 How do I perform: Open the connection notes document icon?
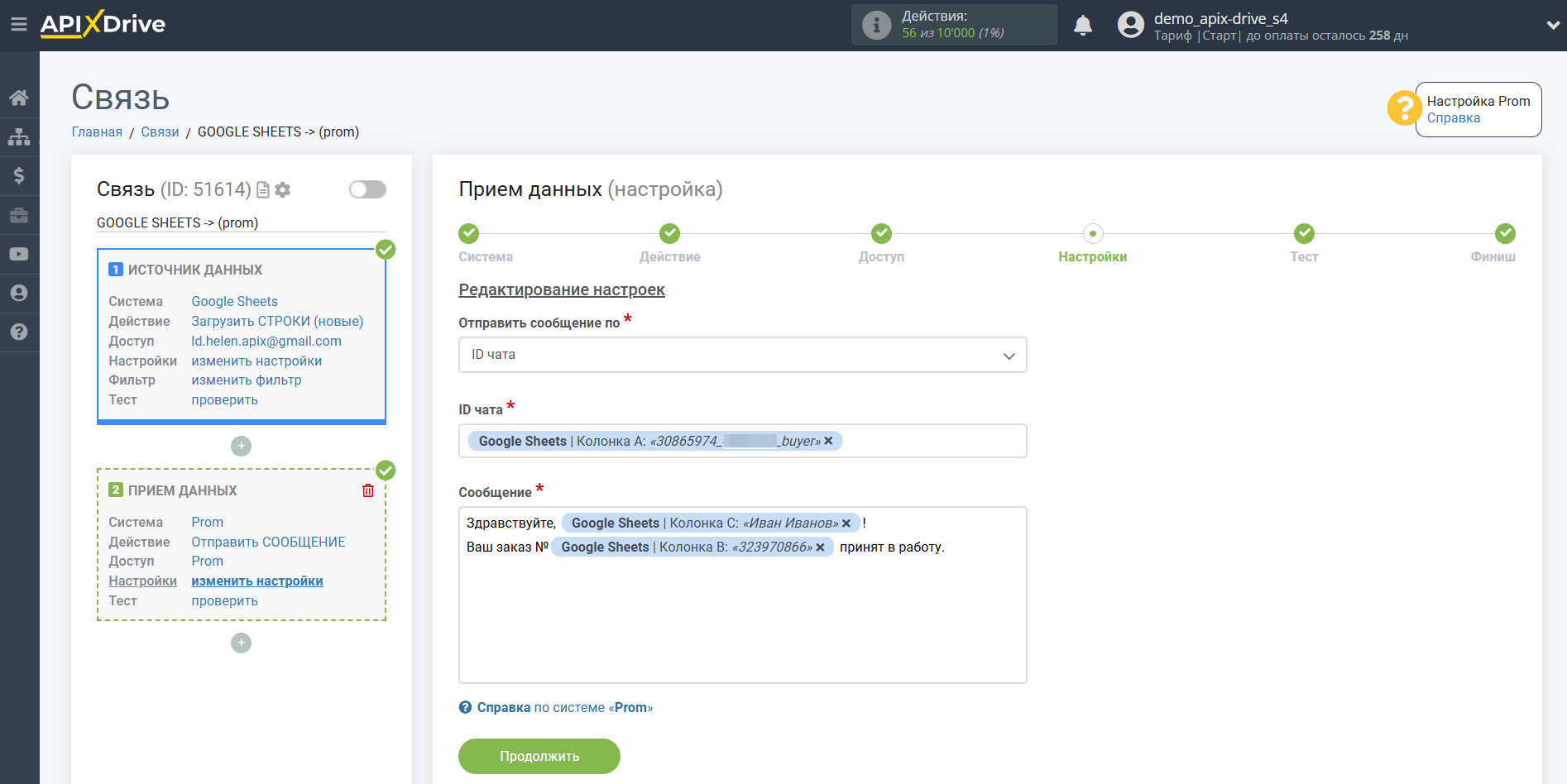(x=263, y=190)
